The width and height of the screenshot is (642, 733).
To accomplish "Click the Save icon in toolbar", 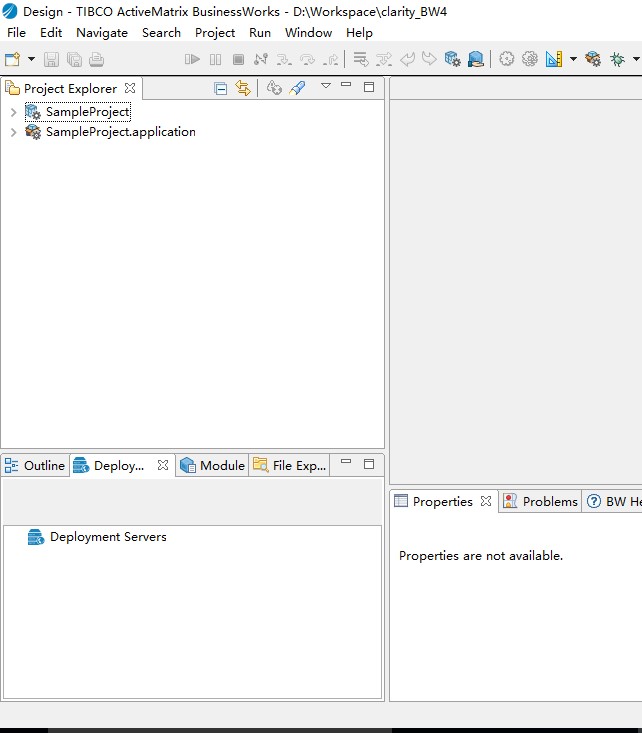I will coord(51,59).
